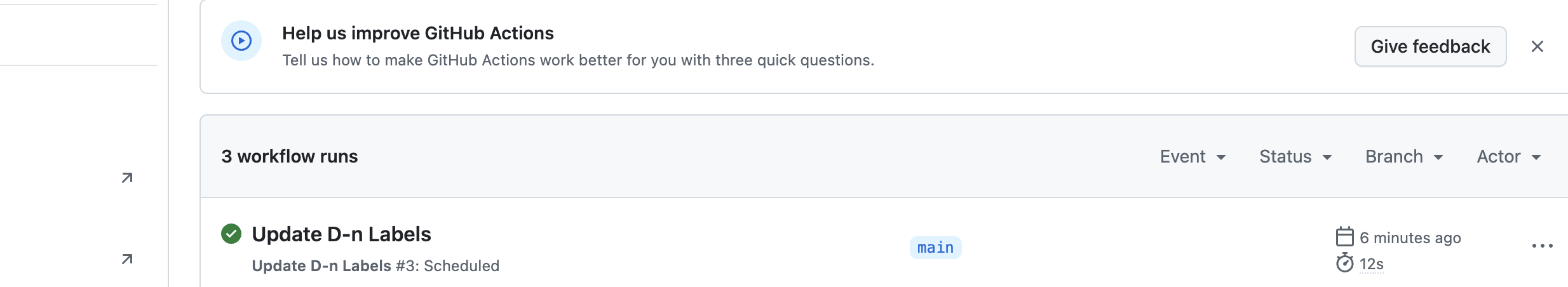Click the stopwatch duration icon
This screenshot has height=287, width=1568.
click(x=1344, y=263)
